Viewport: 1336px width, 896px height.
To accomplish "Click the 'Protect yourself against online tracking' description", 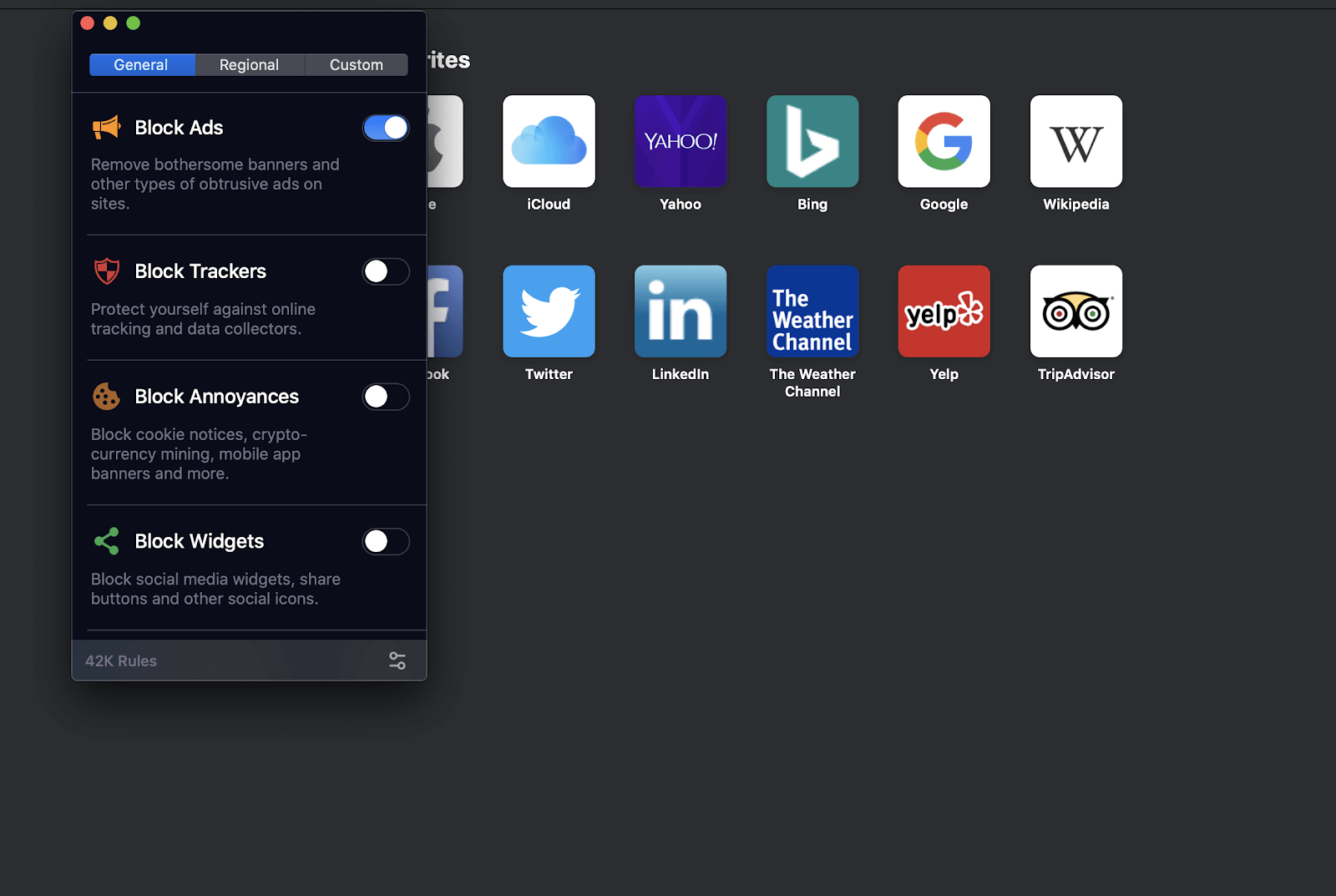I will (203, 319).
